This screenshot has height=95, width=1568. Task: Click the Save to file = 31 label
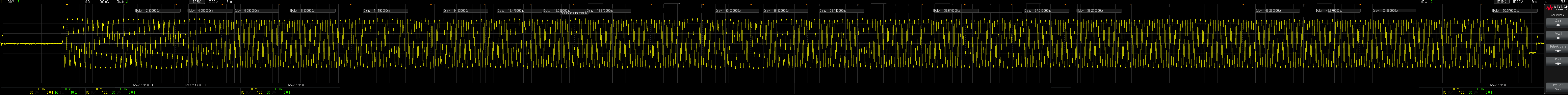(196, 85)
